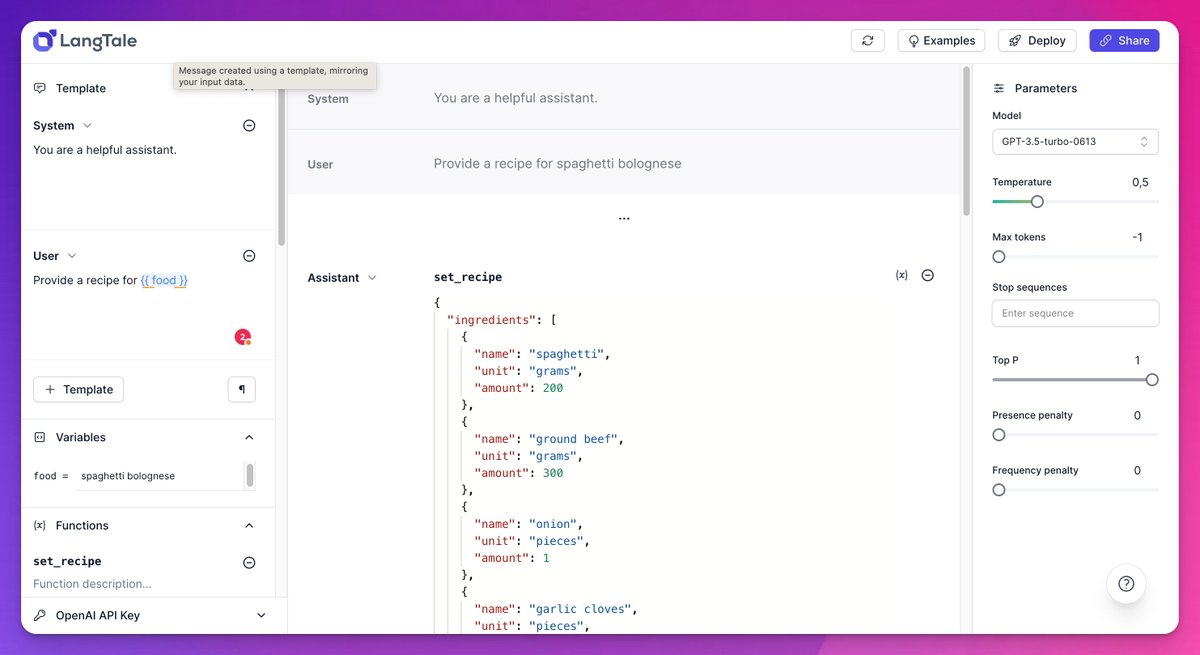The image size is (1200, 655).
Task: Expand the OpenAI API Key section
Action: (x=260, y=615)
